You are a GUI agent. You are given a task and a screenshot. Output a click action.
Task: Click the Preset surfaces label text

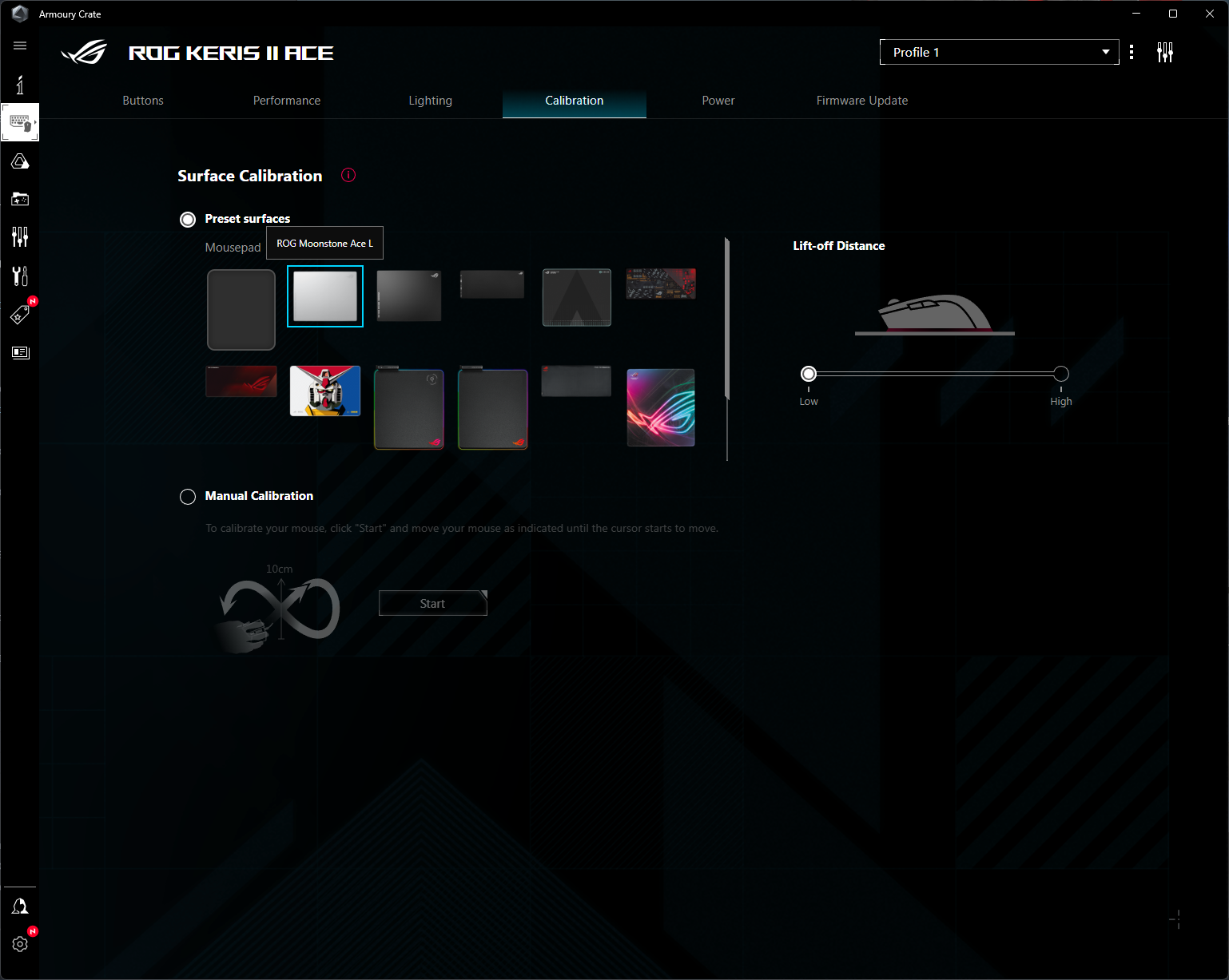pos(248,219)
